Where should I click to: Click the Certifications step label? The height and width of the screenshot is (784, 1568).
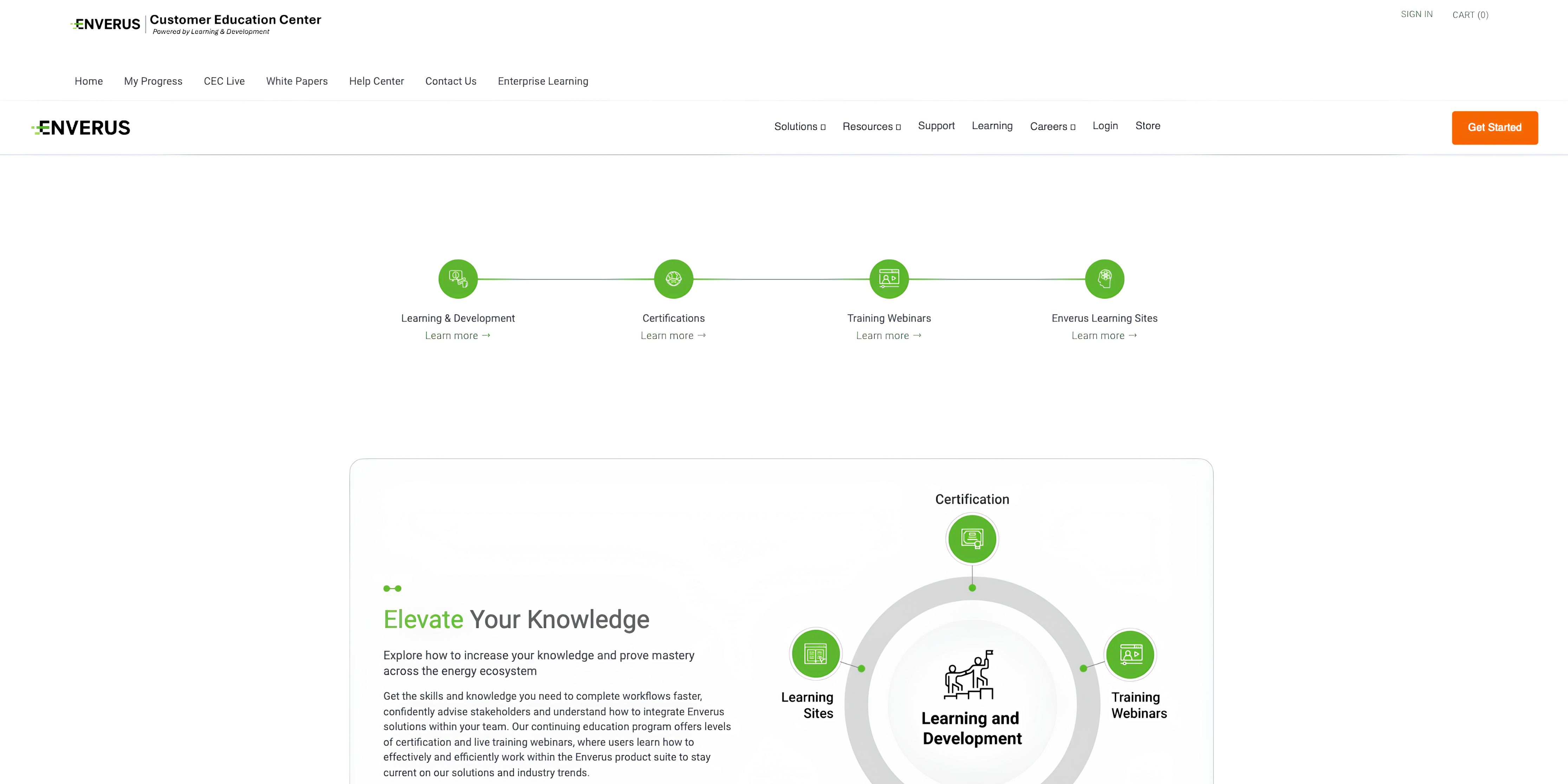coord(673,318)
